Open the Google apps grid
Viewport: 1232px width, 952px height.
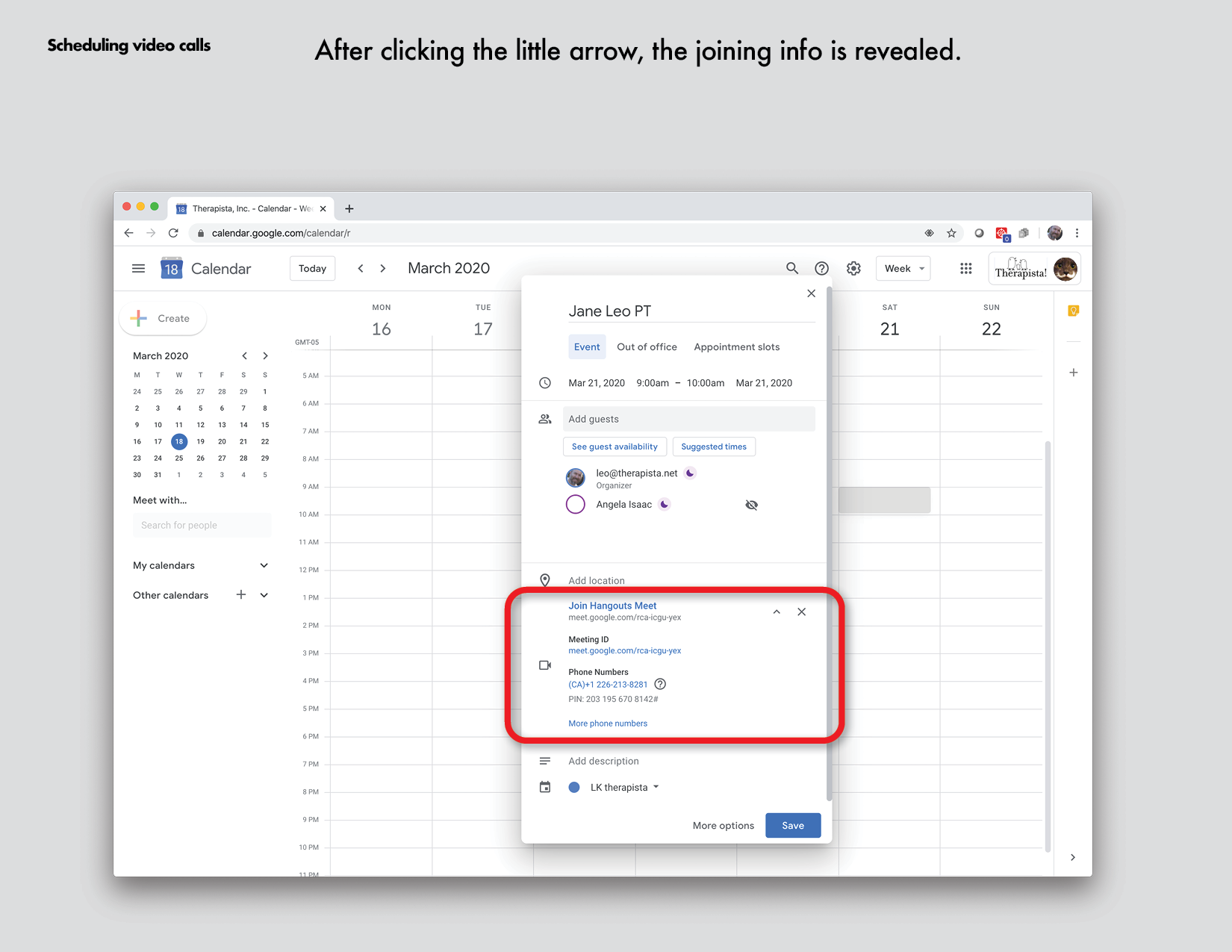pyautogui.click(x=965, y=268)
